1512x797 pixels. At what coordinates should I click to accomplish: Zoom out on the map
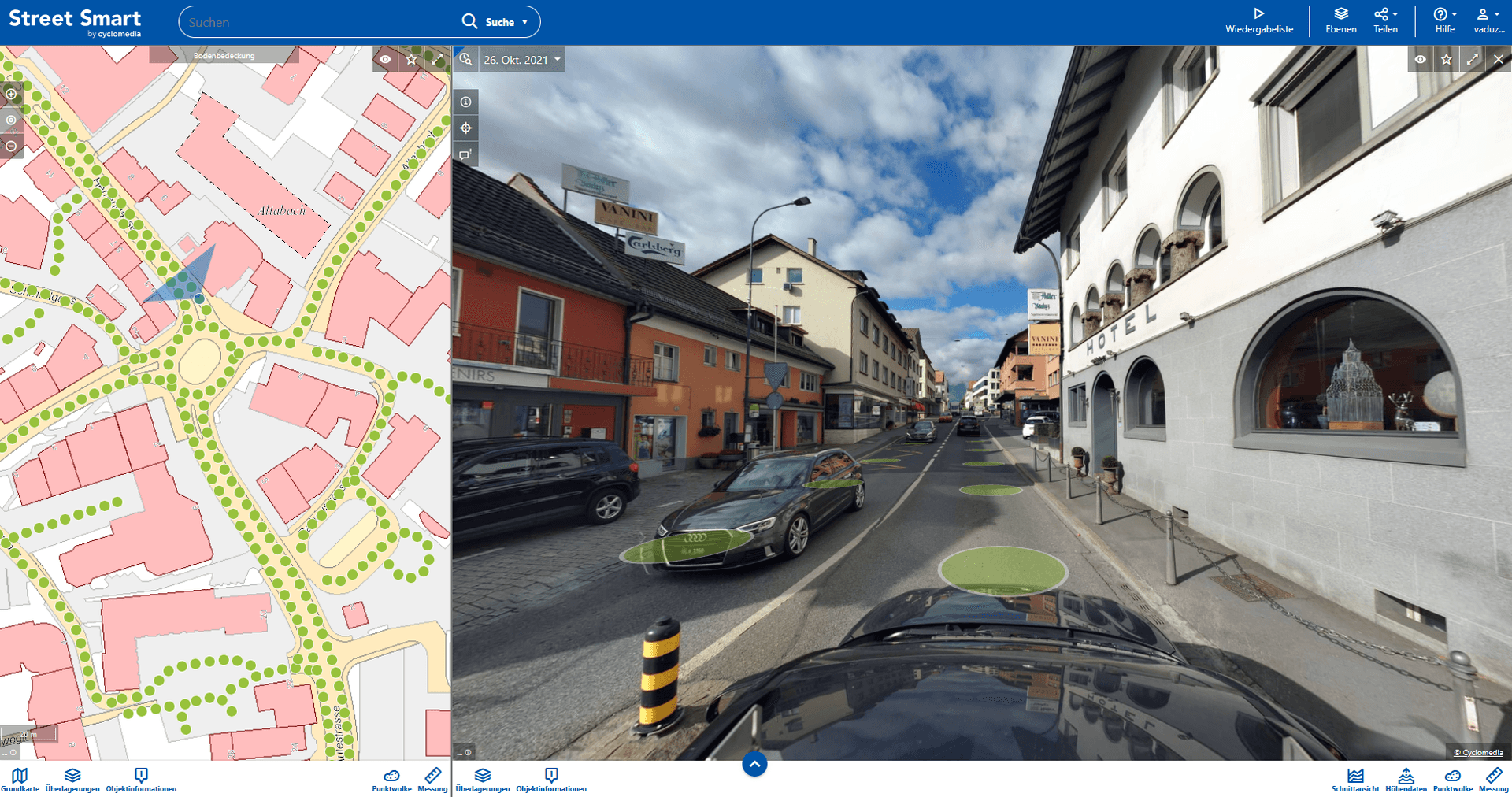pyautogui.click(x=11, y=146)
